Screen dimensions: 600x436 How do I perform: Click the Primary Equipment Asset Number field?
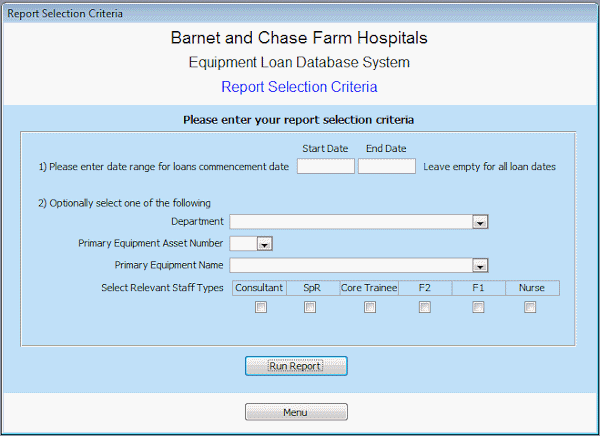243,244
